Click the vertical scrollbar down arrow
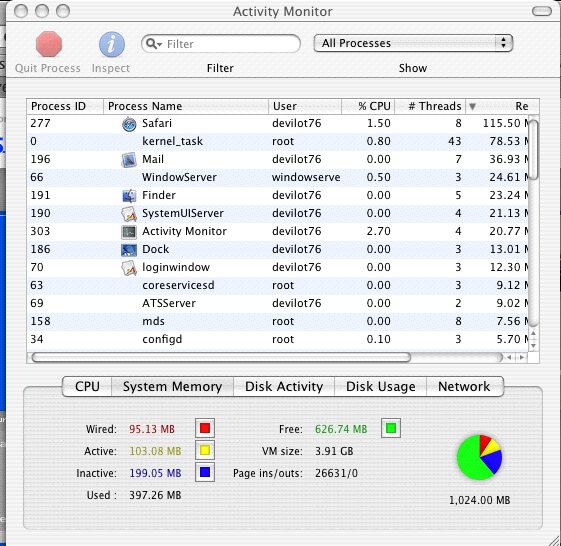 [533, 346]
